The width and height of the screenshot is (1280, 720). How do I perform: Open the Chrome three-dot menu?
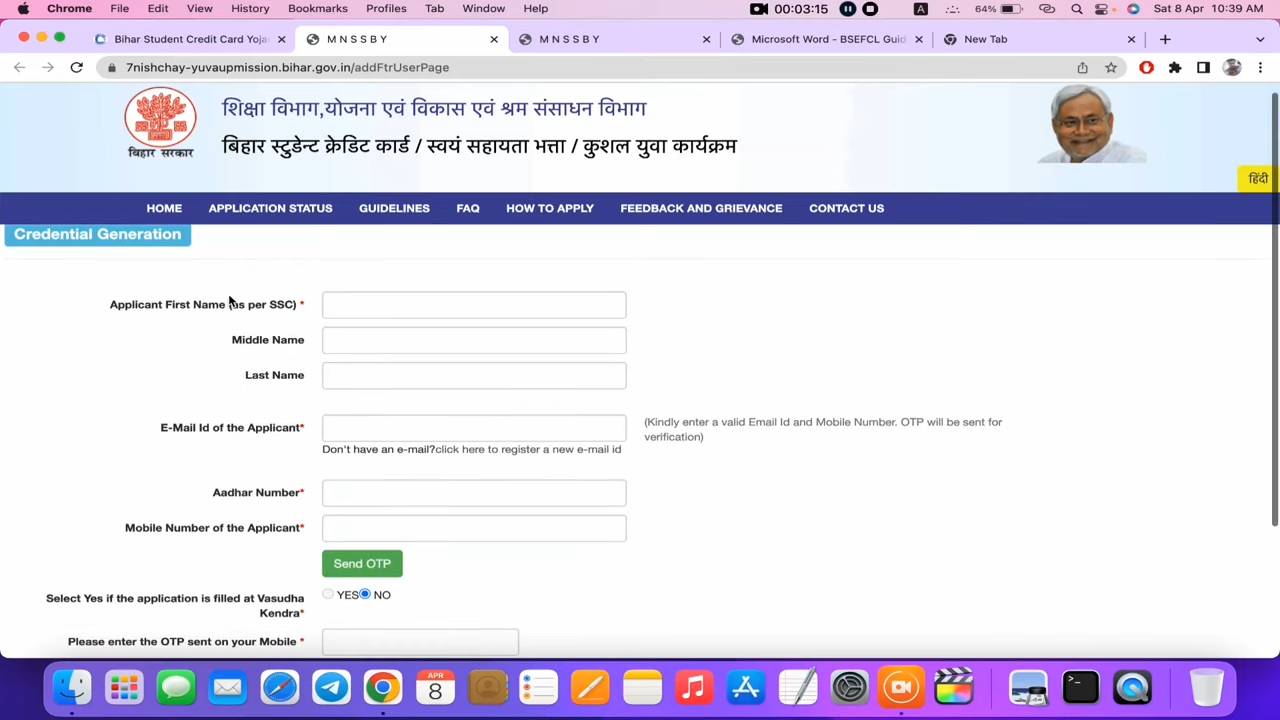[1260, 67]
